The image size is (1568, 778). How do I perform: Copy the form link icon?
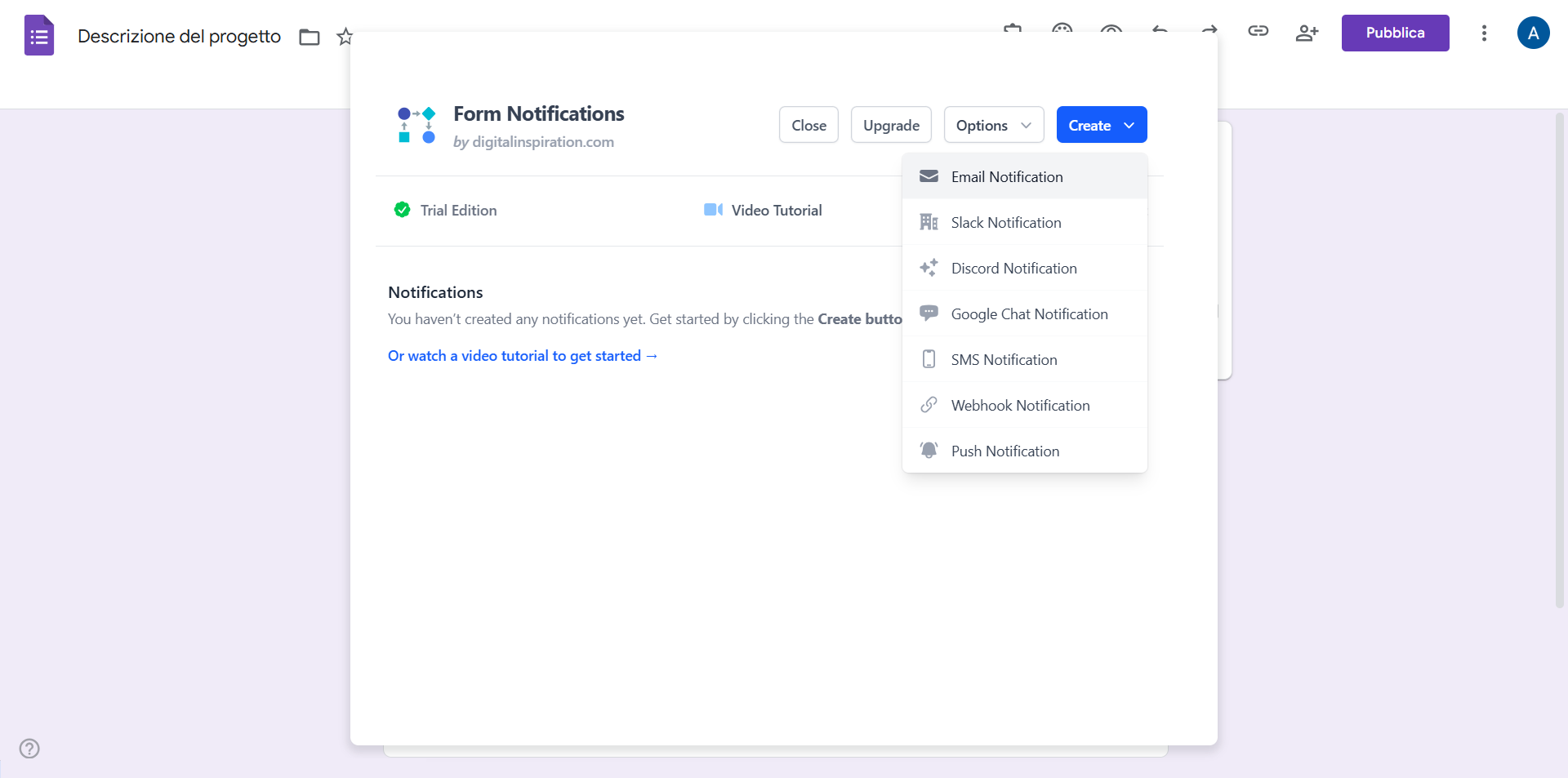pyautogui.click(x=1258, y=32)
